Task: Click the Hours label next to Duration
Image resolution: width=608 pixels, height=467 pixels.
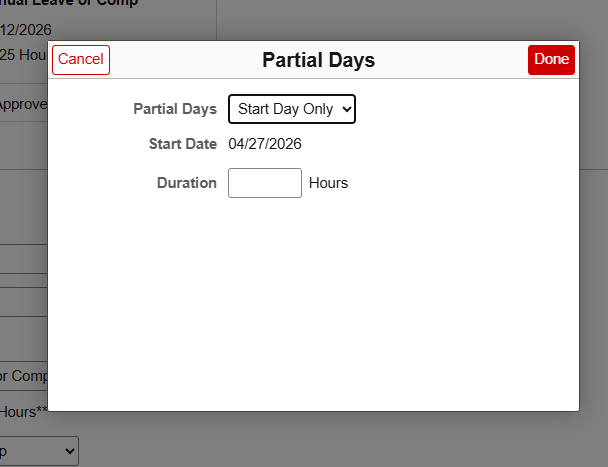Action: [328, 183]
